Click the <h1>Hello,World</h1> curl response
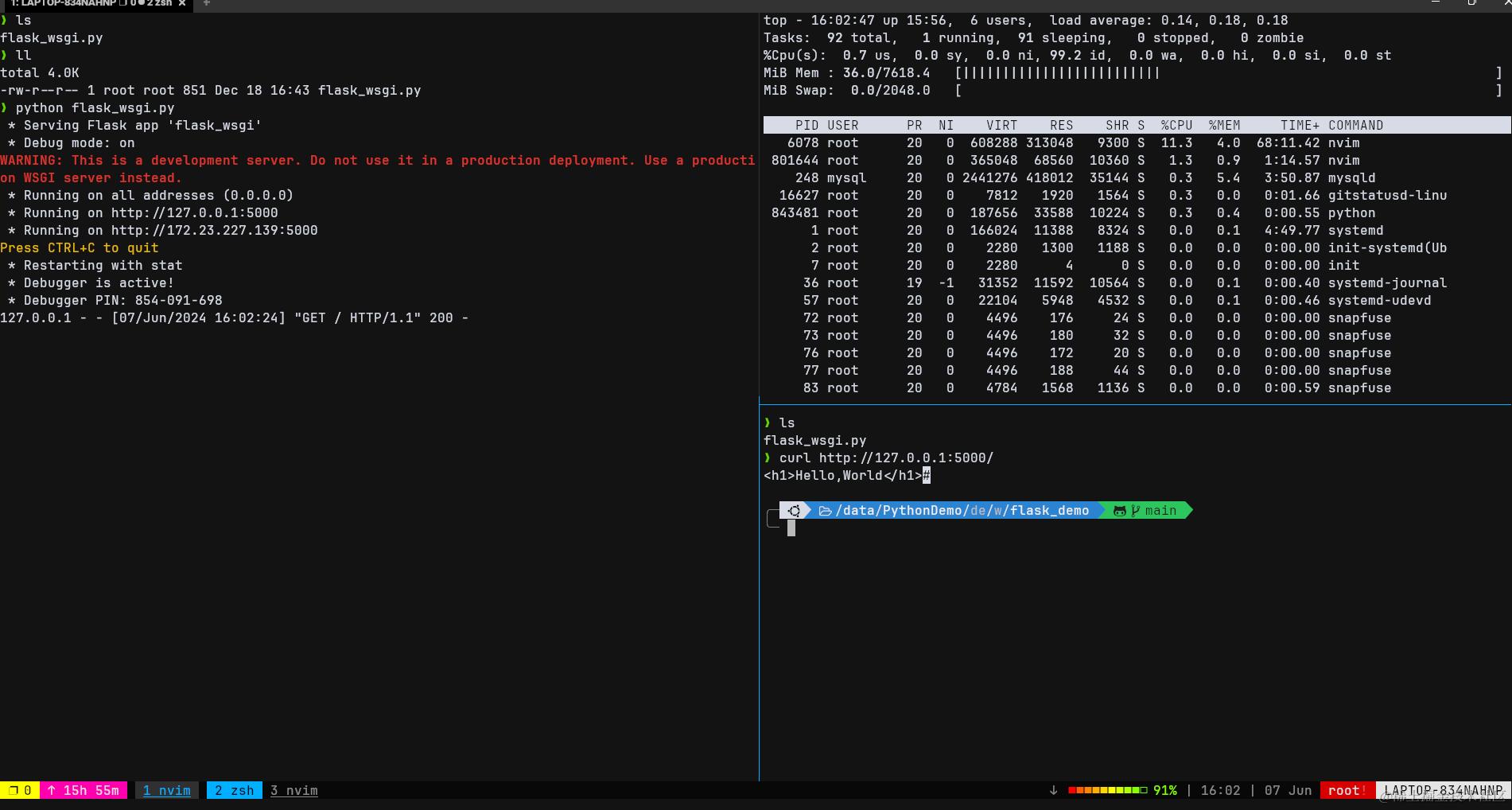 click(842, 475)
